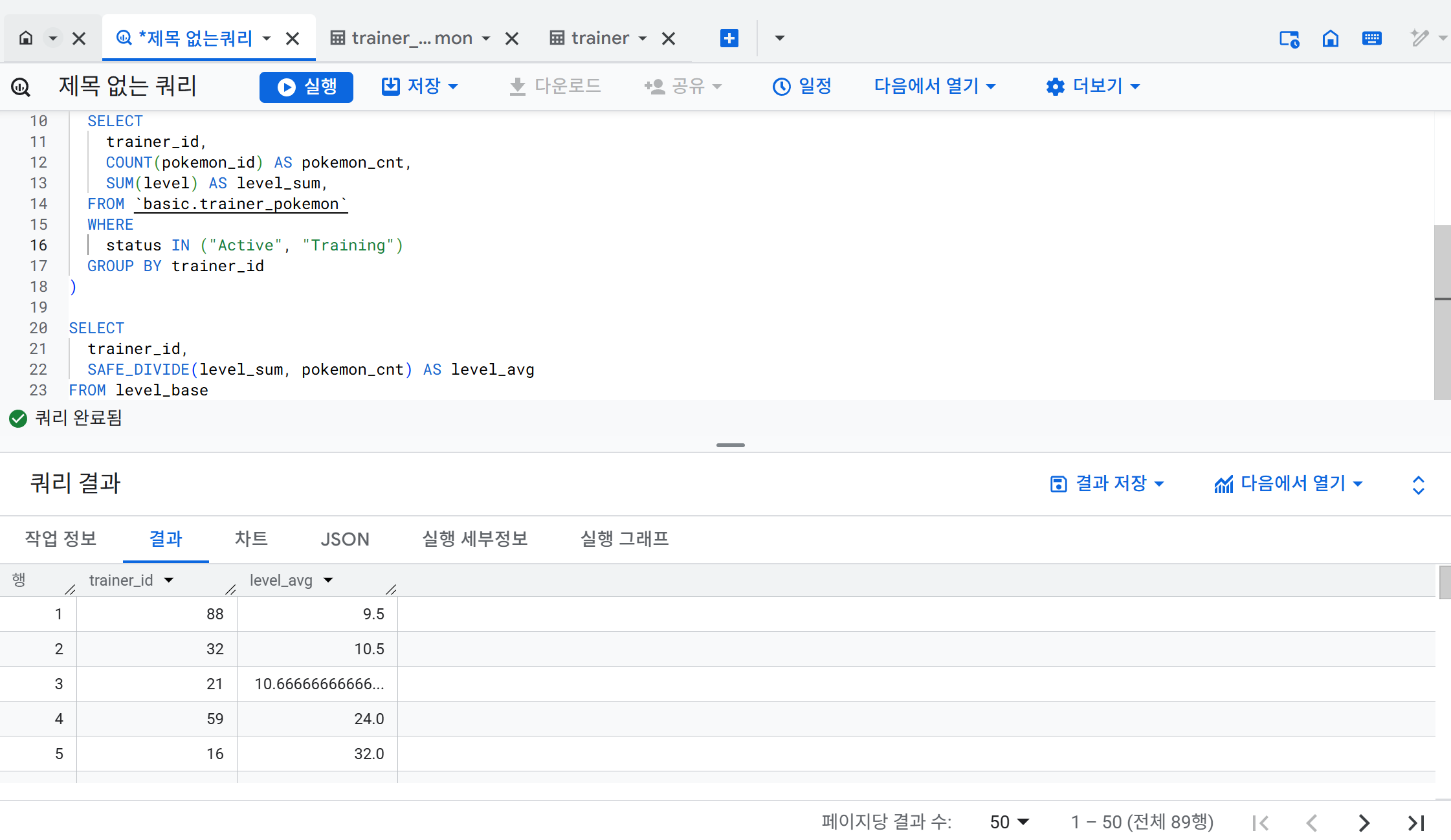Click the 쿼리 완료됨 status check icon
This screenshot has height=840, width=1451.
click(18, 419)
